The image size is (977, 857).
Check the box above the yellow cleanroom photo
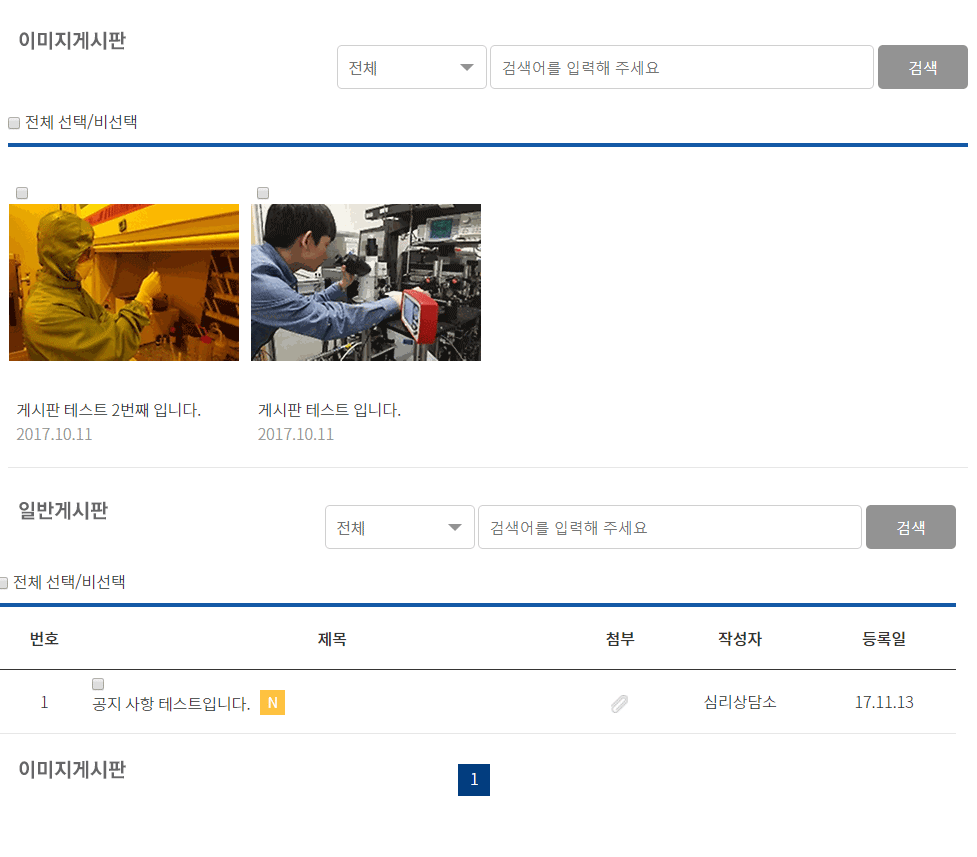click(x=22, y=193)
